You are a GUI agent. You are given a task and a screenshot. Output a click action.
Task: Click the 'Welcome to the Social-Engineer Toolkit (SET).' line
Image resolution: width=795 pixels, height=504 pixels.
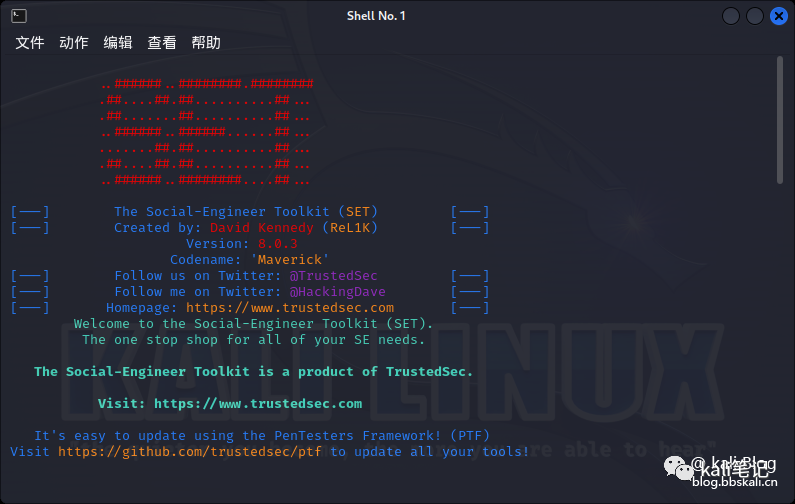coord(254,323)
